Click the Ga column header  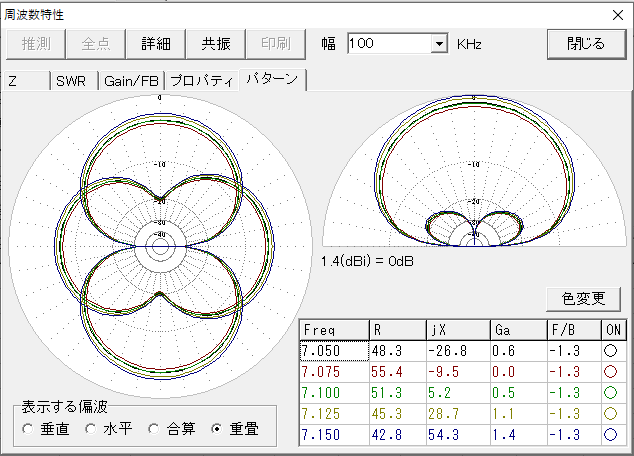519,330
